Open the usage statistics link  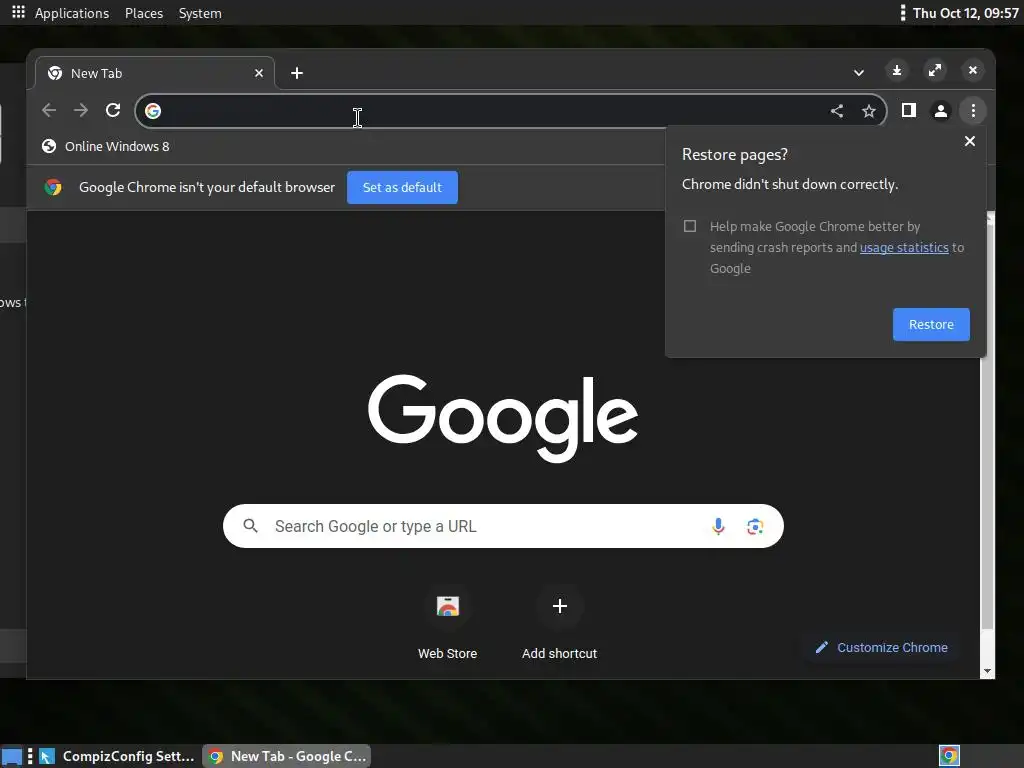[904, 248]
